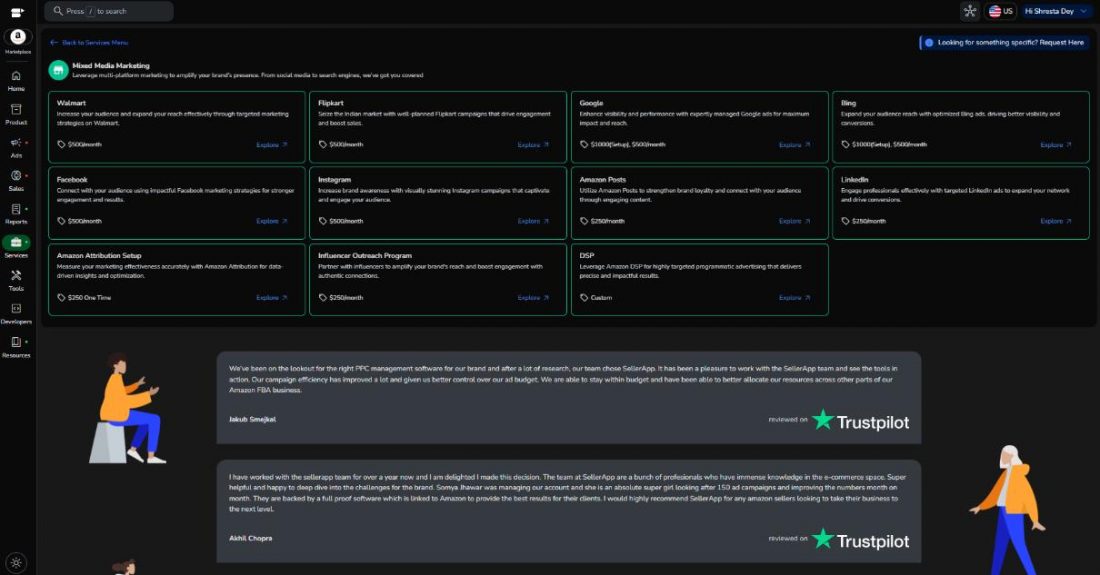Explore the Influencer Outreach Program service
The width and height of the screenshot is (1100, 575).
[x=533, y=297]
